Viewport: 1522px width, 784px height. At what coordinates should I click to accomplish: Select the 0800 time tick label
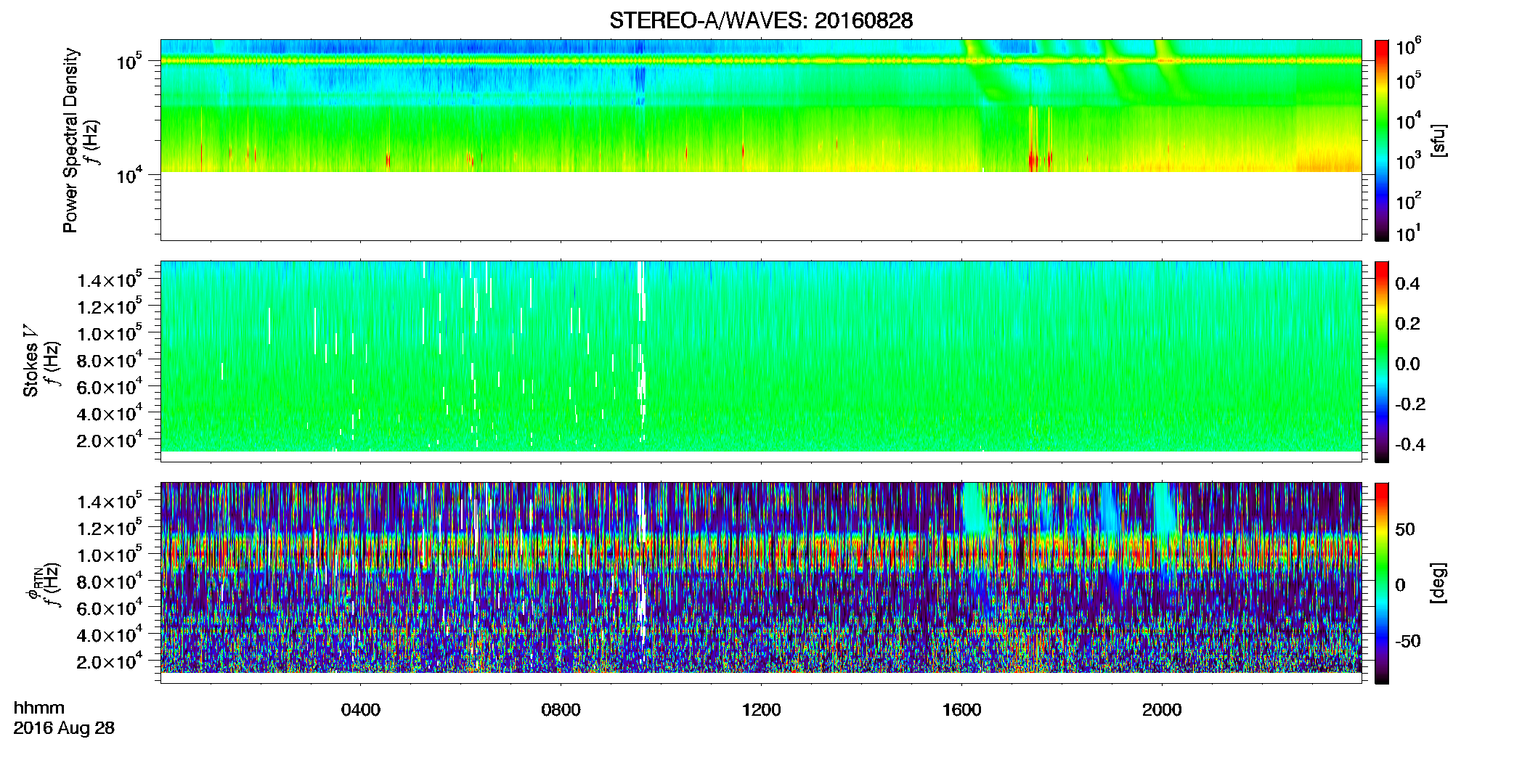[561, 710]
